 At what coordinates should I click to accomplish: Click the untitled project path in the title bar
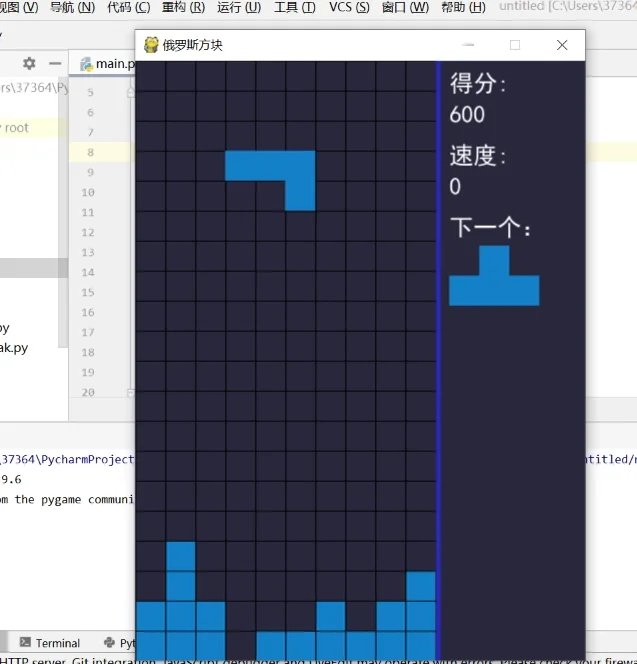tap(568, 7)
